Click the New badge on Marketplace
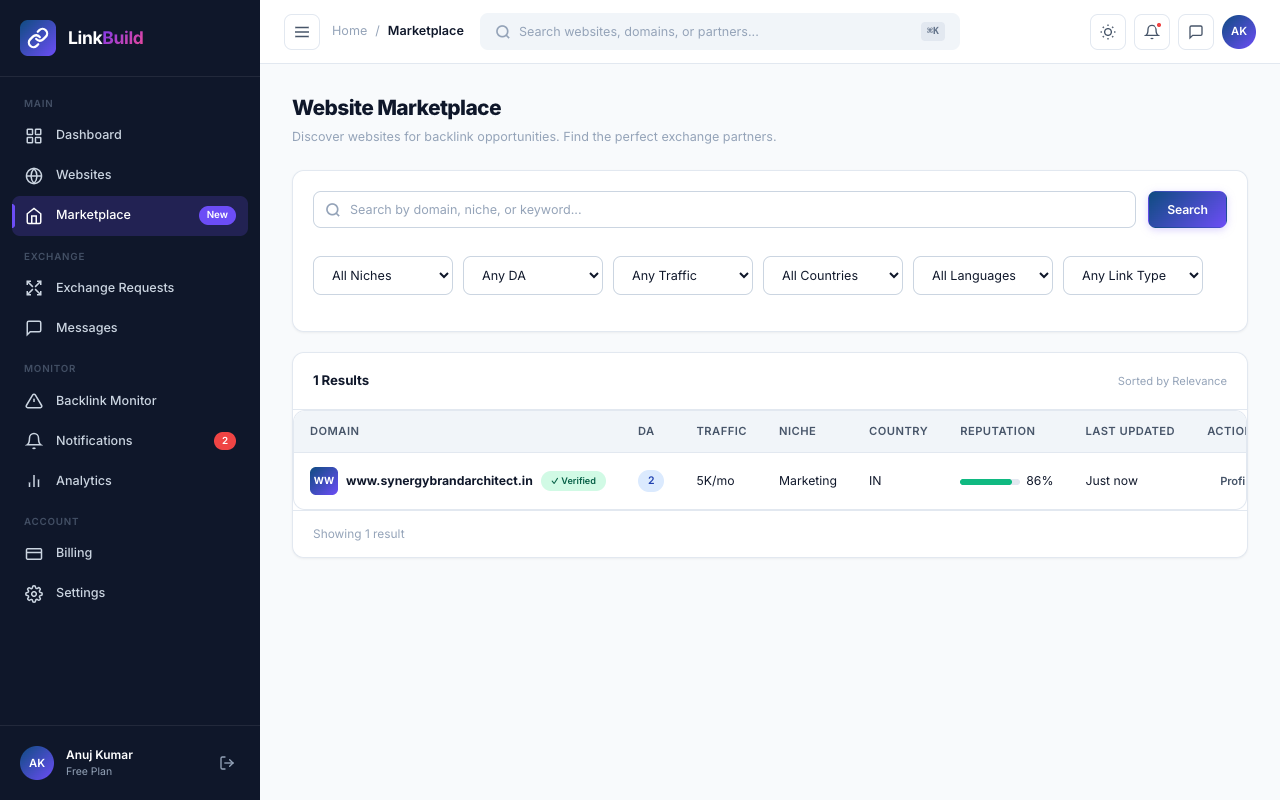This screenshot has width=1280, height=800. 217,215
